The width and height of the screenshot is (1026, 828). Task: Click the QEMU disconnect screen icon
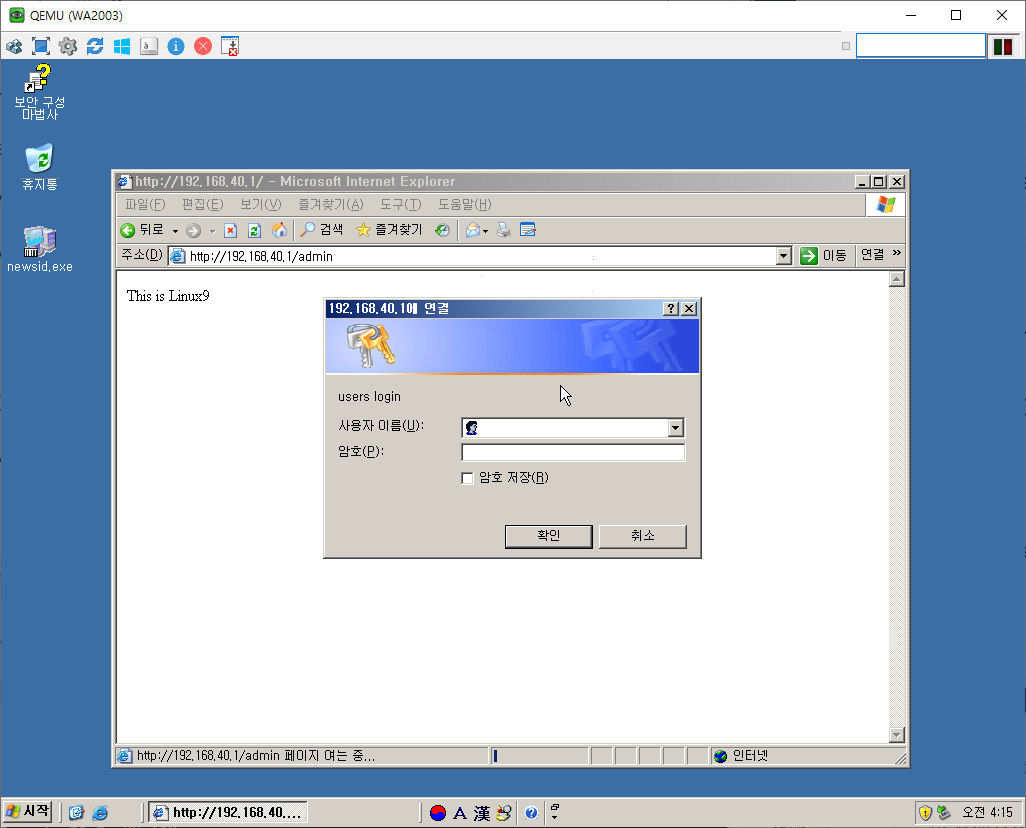point(230,46)
